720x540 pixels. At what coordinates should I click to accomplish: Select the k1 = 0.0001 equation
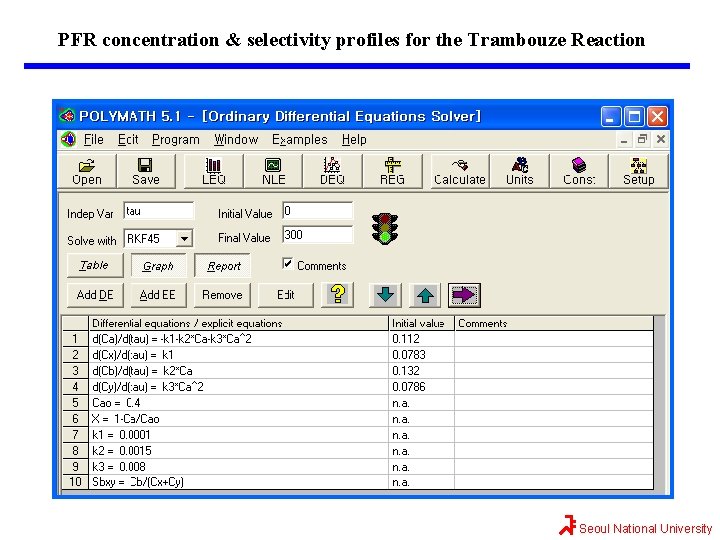tap(238, 435)
